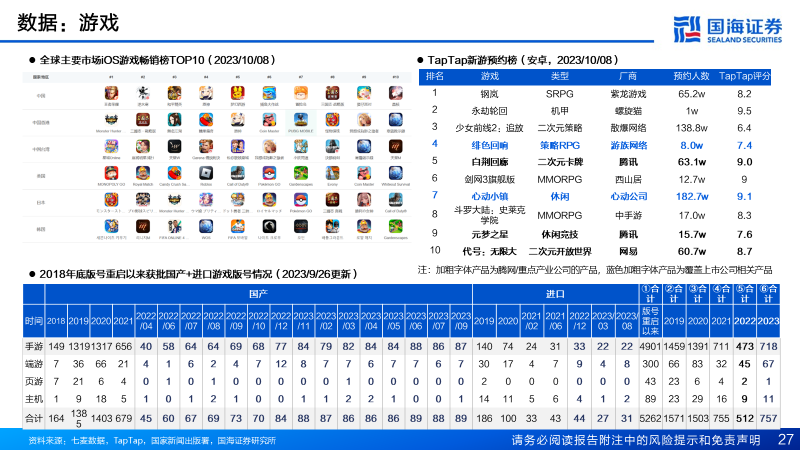The width and height of the screenshot is (800, 450).
Task: Click the black 天堂W icon in 中国台湾 row
Action: (174, 147)
